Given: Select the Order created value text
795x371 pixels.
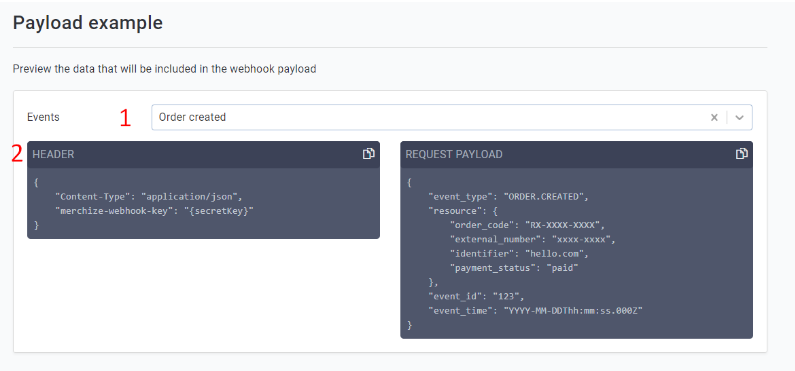Looking at the screenshot, I should [192, 117].
